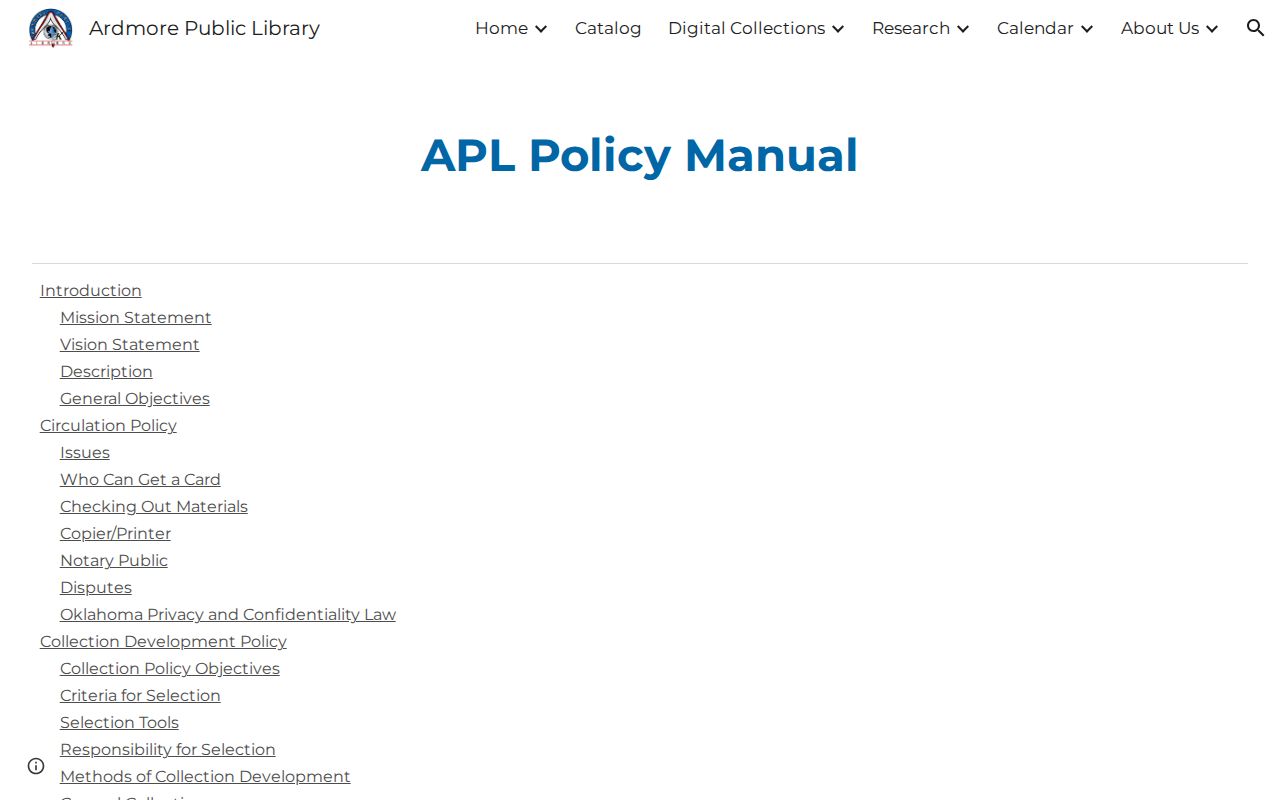Click the Issues link
The image size is (1280, 800).
[85, 452]
